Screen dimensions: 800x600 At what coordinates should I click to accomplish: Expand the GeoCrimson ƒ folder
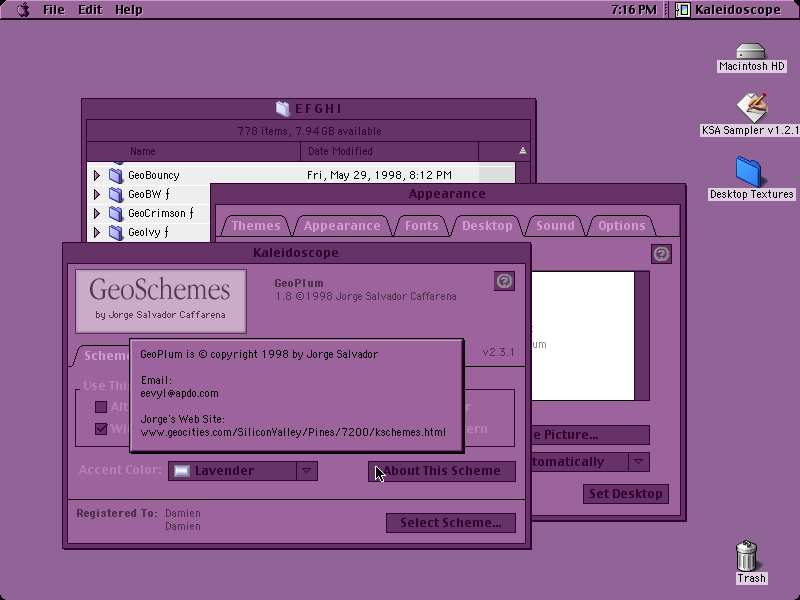[x=96, y=213]
